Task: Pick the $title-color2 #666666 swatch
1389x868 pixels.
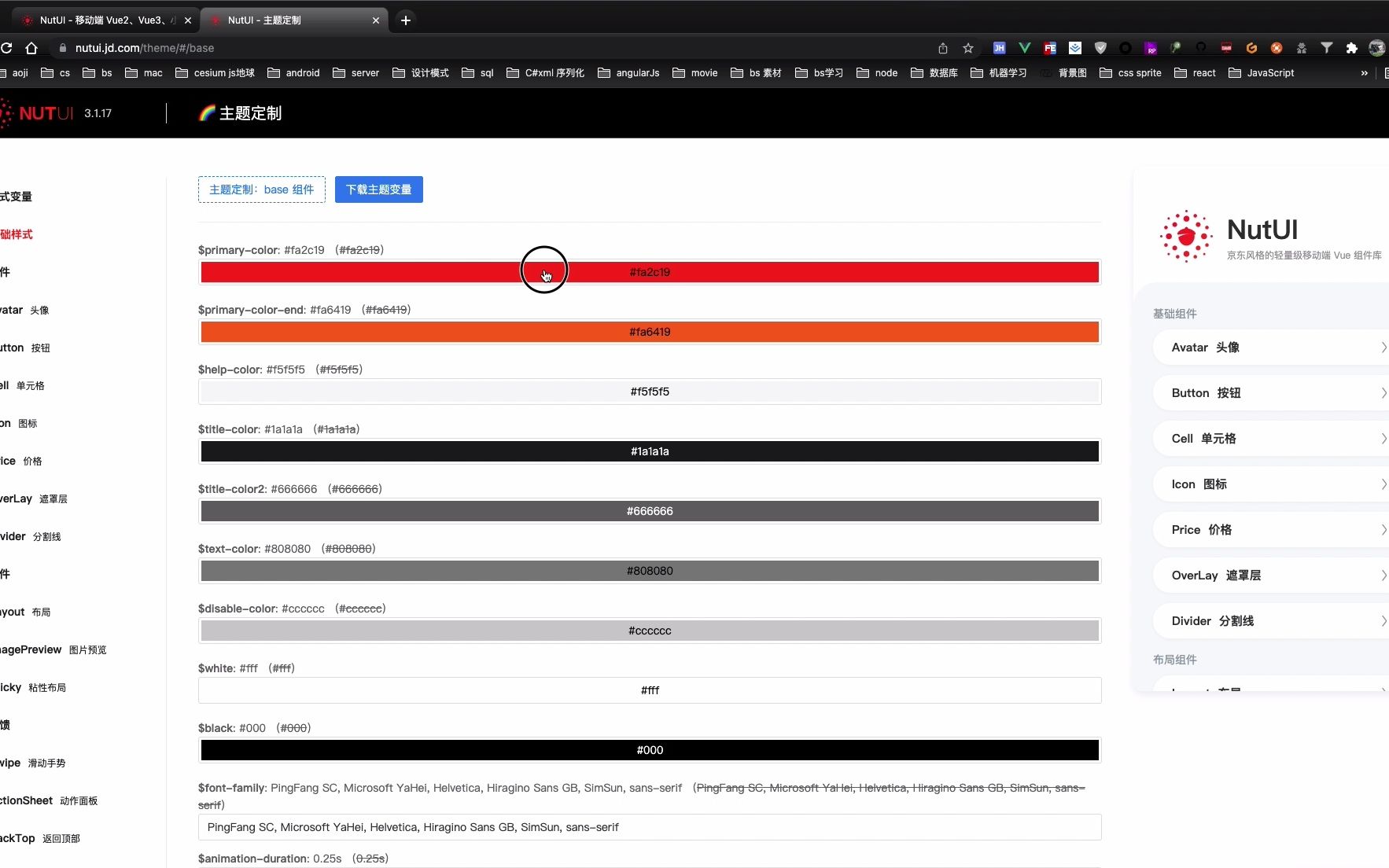Action: click(650, 511)
